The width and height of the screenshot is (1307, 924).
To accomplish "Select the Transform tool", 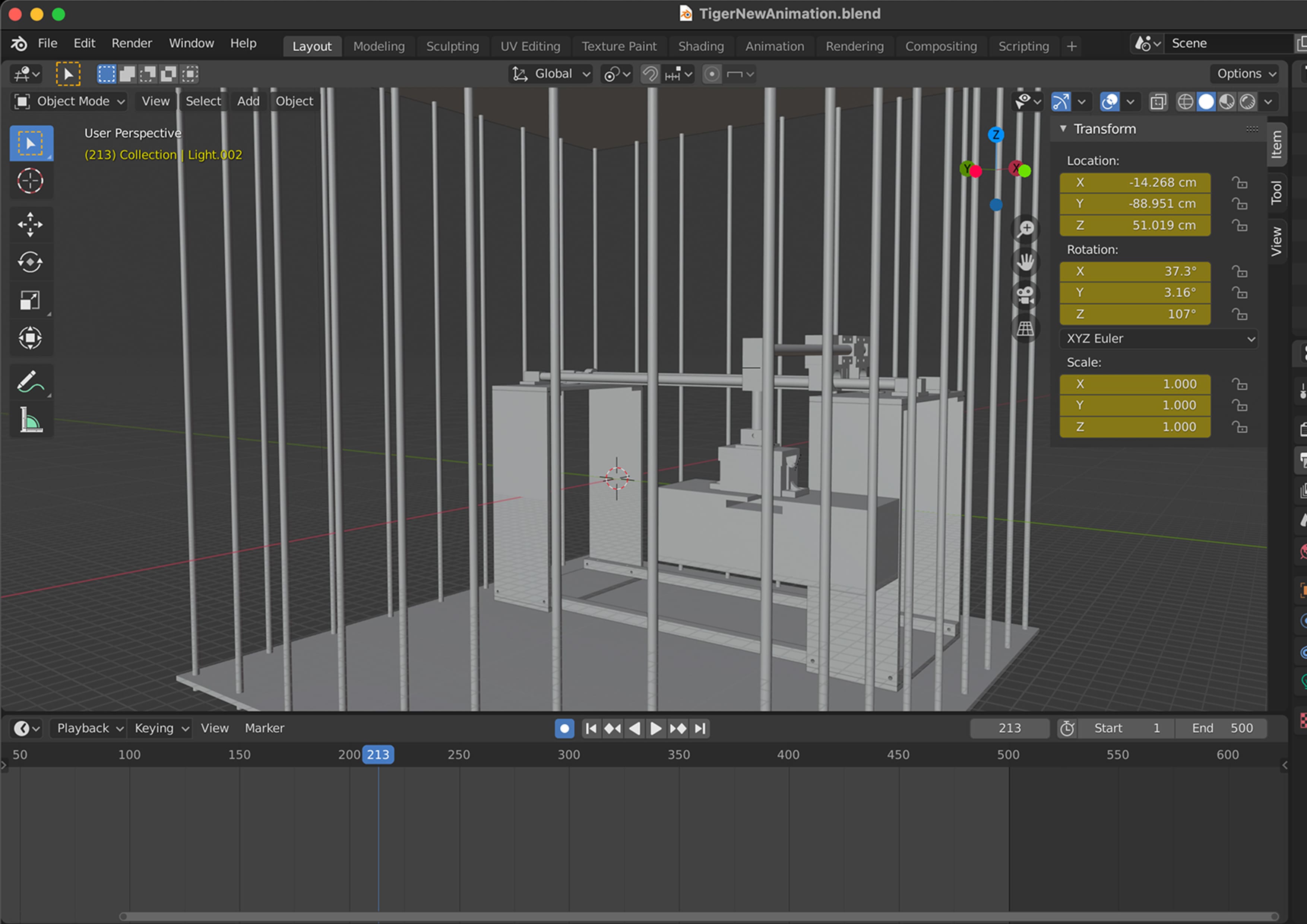I will point(30,338).
